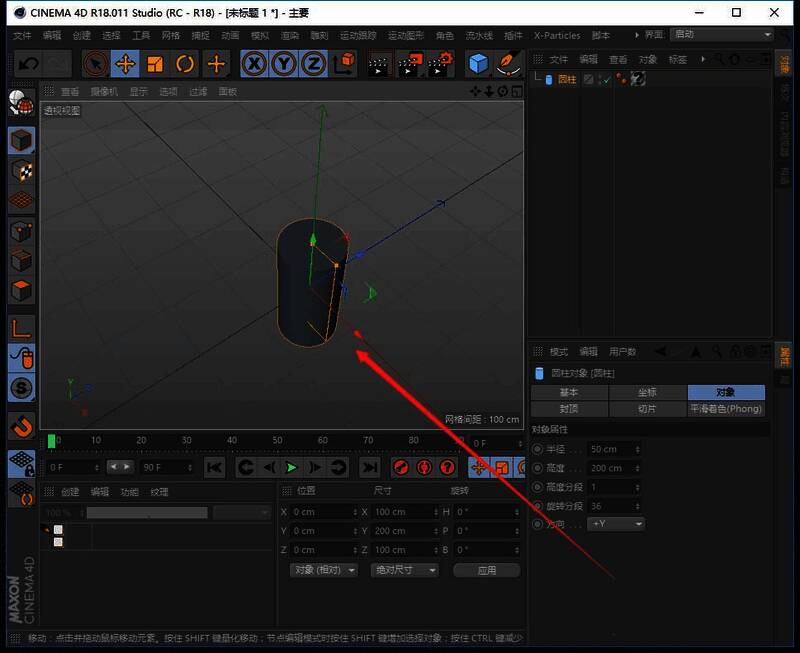Lock the X axis toggle
The height and width of the screenshot is (653, 800).
pos(253,64)
